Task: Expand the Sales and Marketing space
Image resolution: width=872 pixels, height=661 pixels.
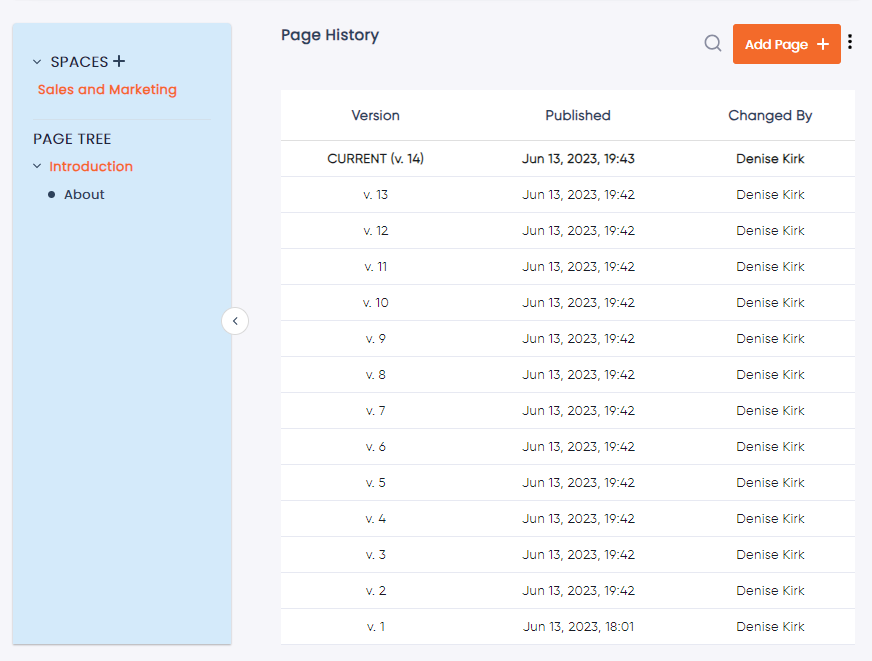Action: point(107,89)
